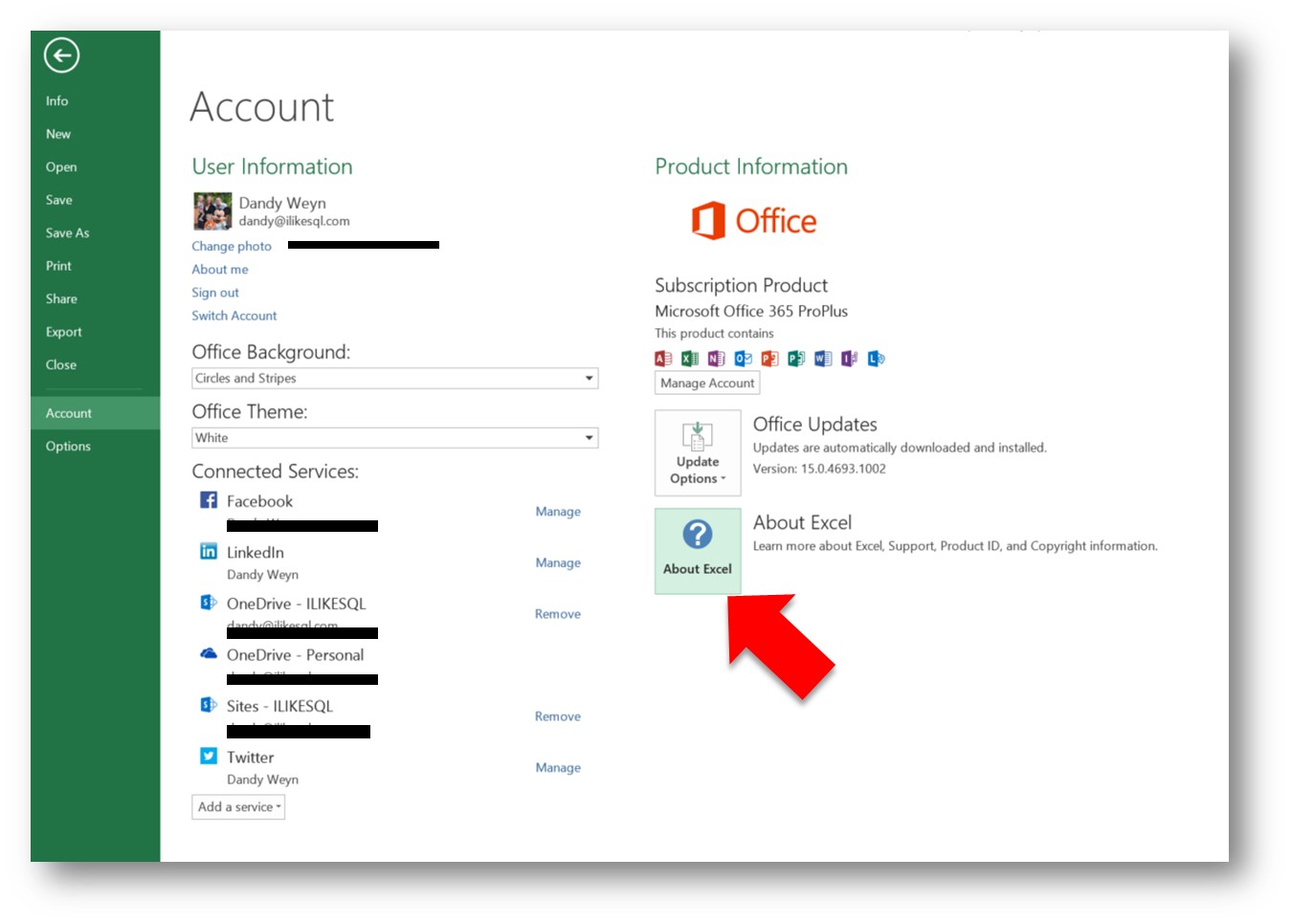The image size is (1291, 924).
Task: Select New in the sidebar
Action: (58, 134)
